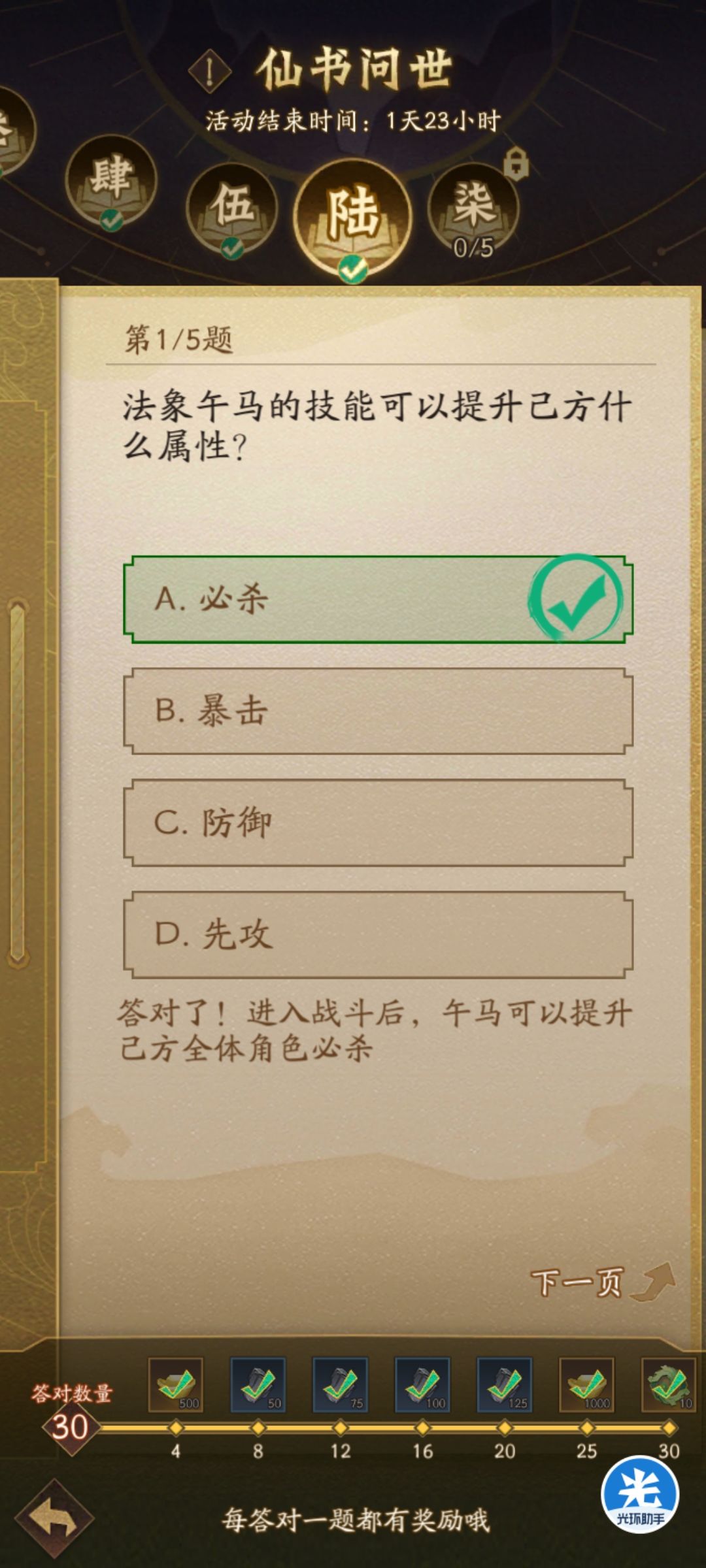Click the 100 ingot reward at milestone 16
The height and width of the screenshot is (1568, 706).
[x=422, y=1388]
